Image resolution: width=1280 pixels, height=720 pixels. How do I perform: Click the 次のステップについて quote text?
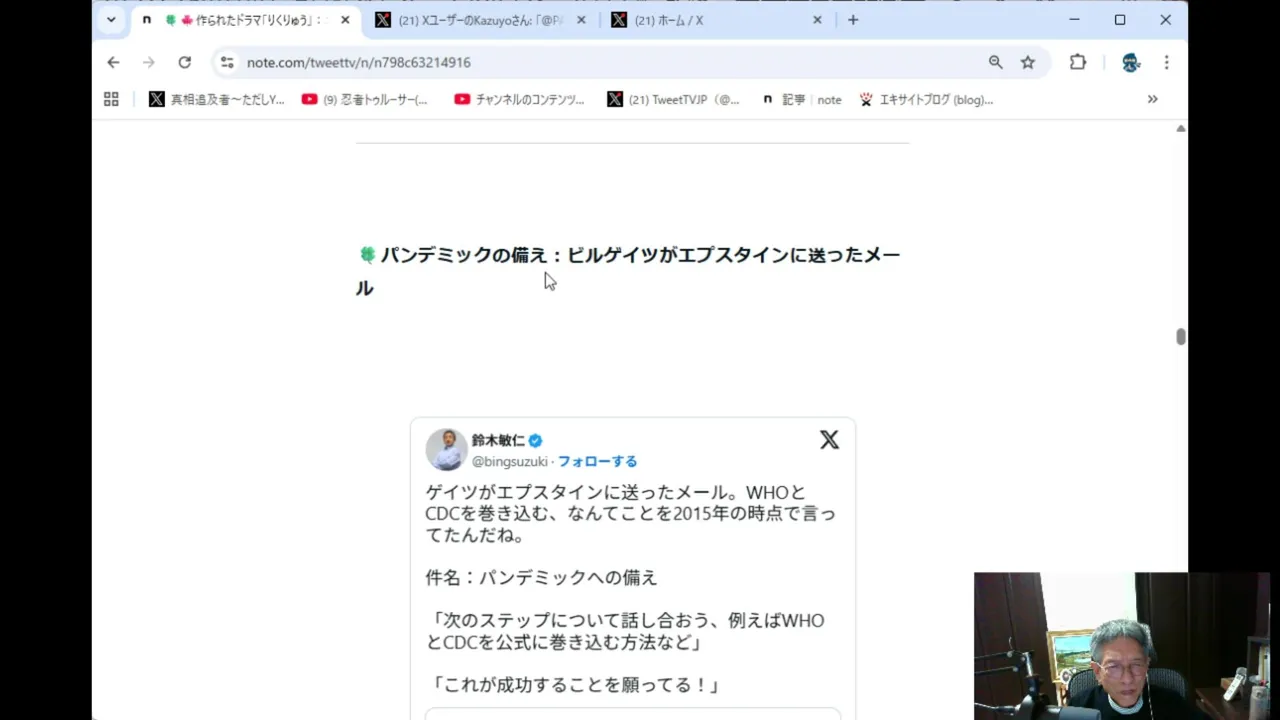(x=625, y=631)
